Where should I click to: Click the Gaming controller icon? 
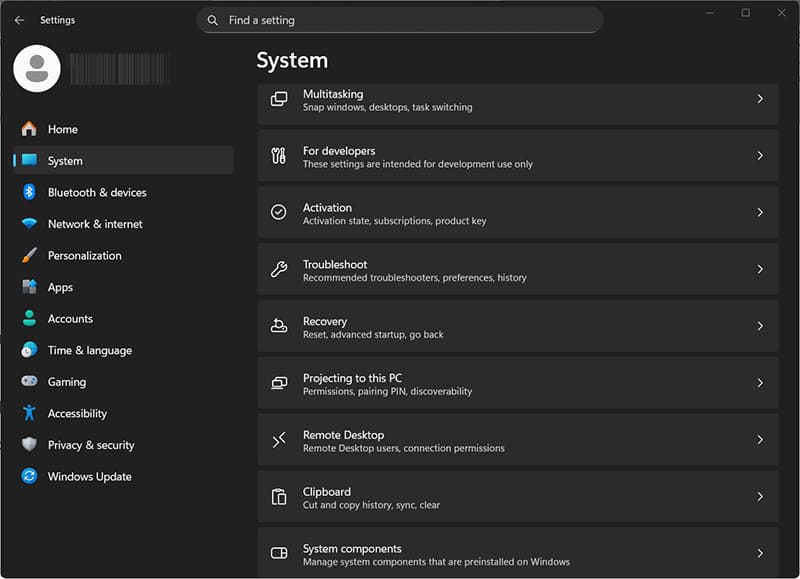29,381
